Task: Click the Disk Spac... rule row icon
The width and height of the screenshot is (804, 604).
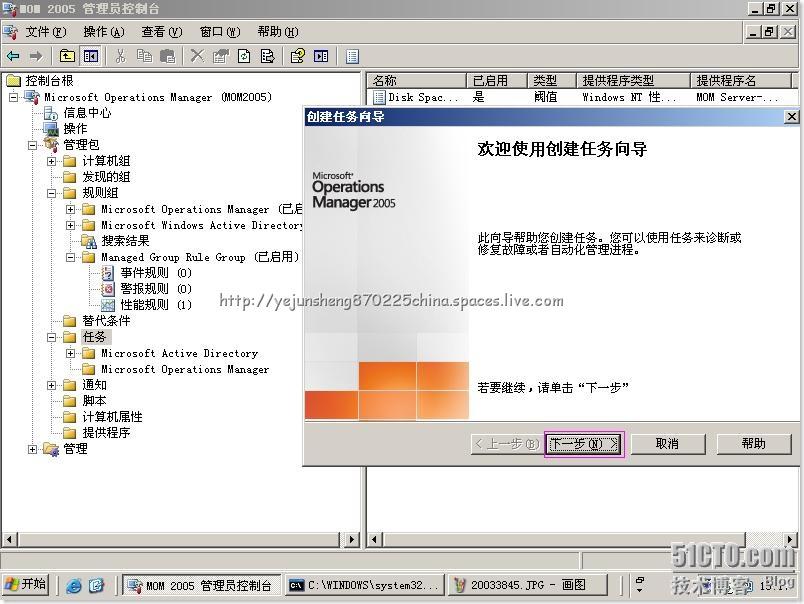Action: [x=379, y=97]
